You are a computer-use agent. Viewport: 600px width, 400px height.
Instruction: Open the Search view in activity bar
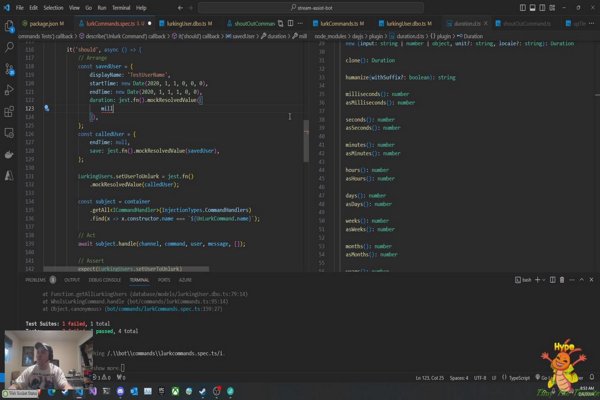point(9,47)
